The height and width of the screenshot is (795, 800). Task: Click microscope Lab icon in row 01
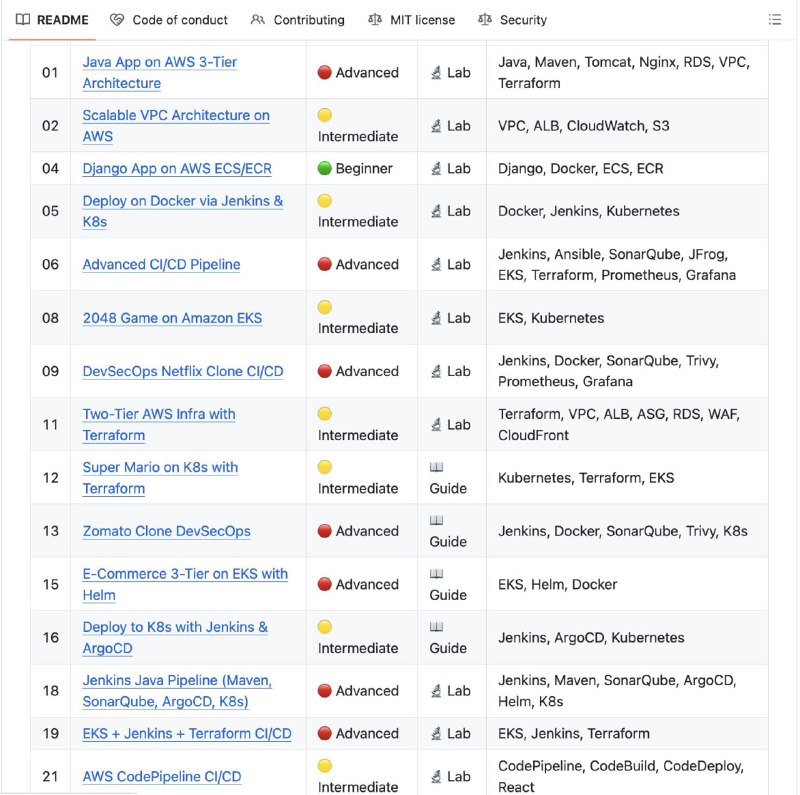coord(436,73)
